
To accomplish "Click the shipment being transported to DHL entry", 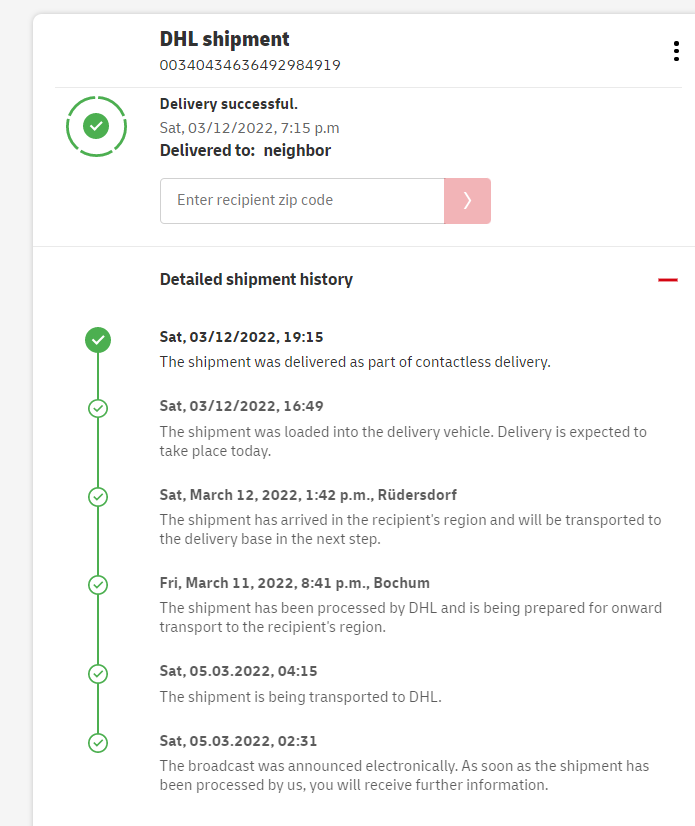I will click(300, 697).
